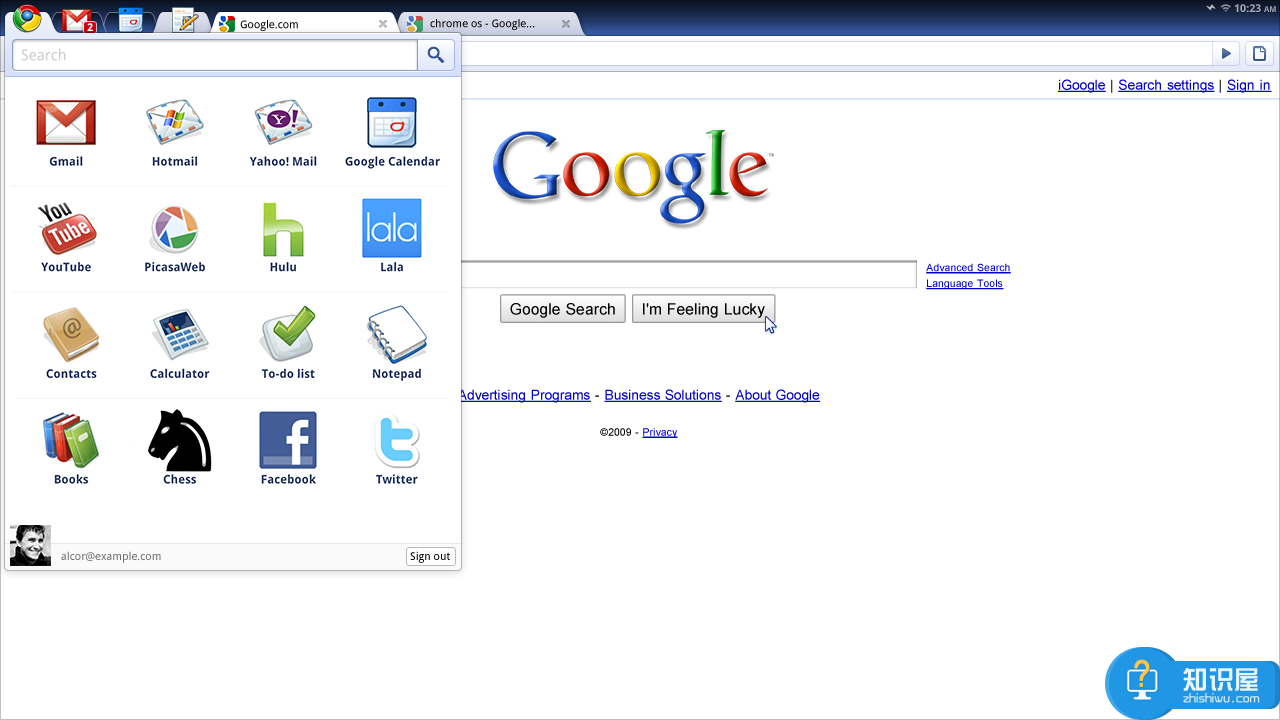Switch to the pinned Gmail tab
This screenshot has height=720, width=1280.
78,20
